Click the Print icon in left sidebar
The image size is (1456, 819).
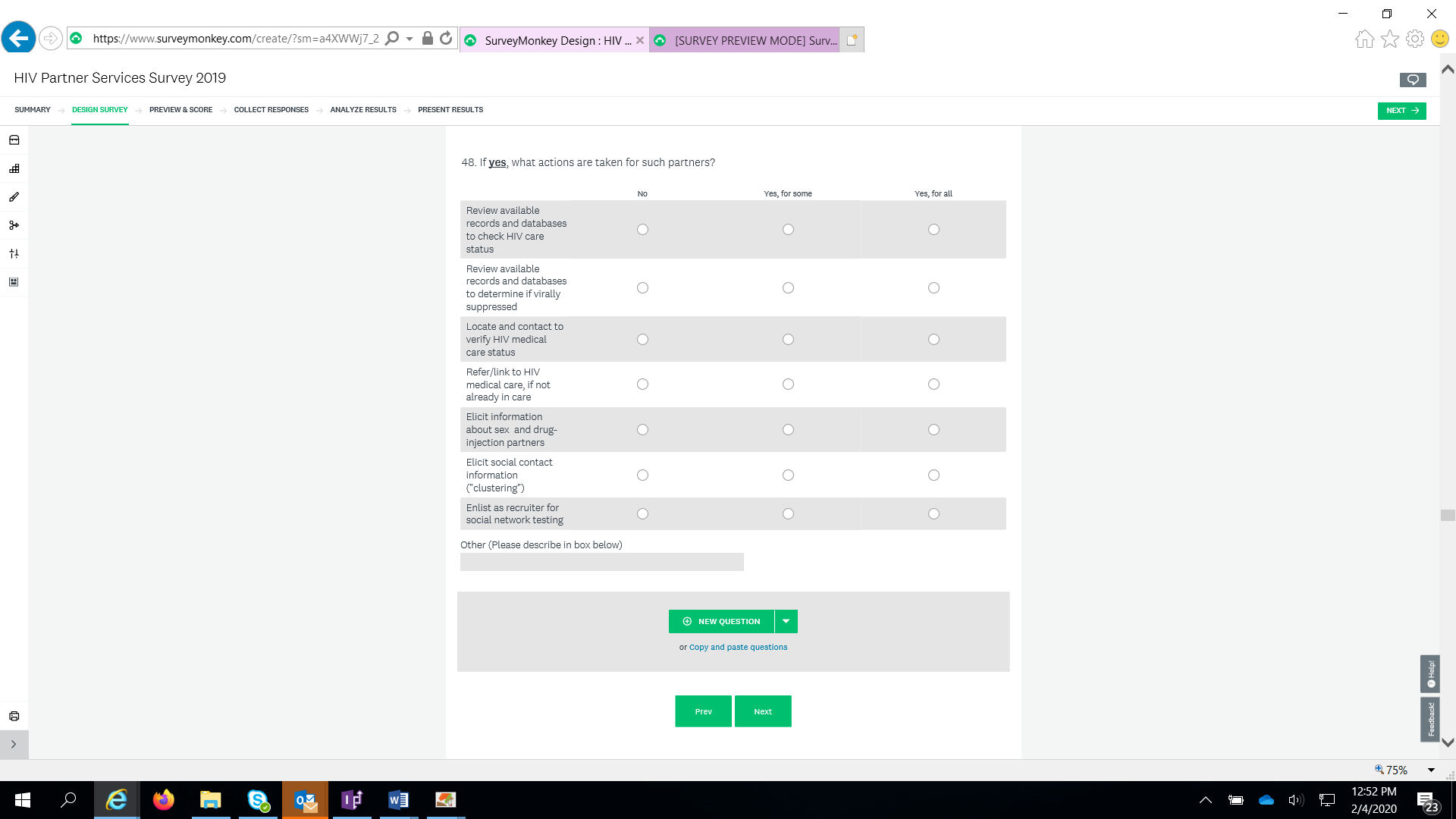pyautogui.click(x=14, y=716)
